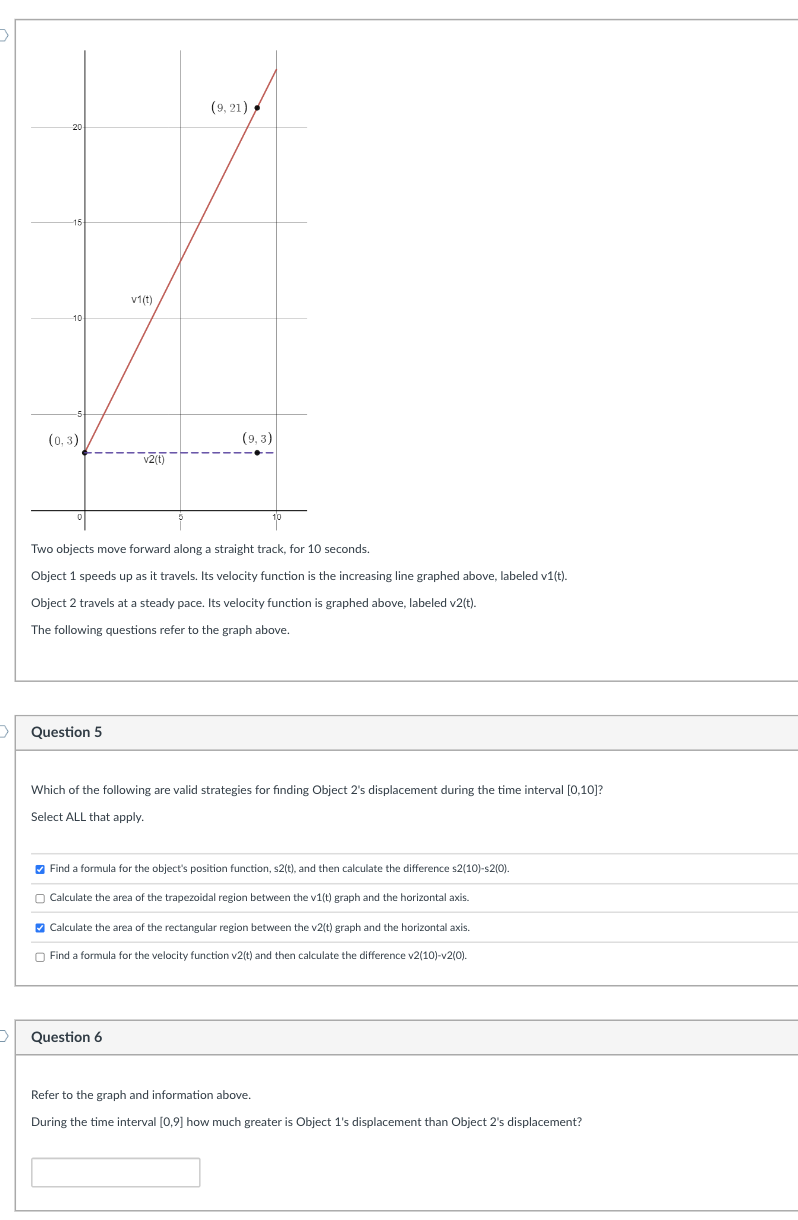This screenshot has width=798, height=1220.
Task: Select the v2(t) label on the graph
Action: tap(152, 459)
